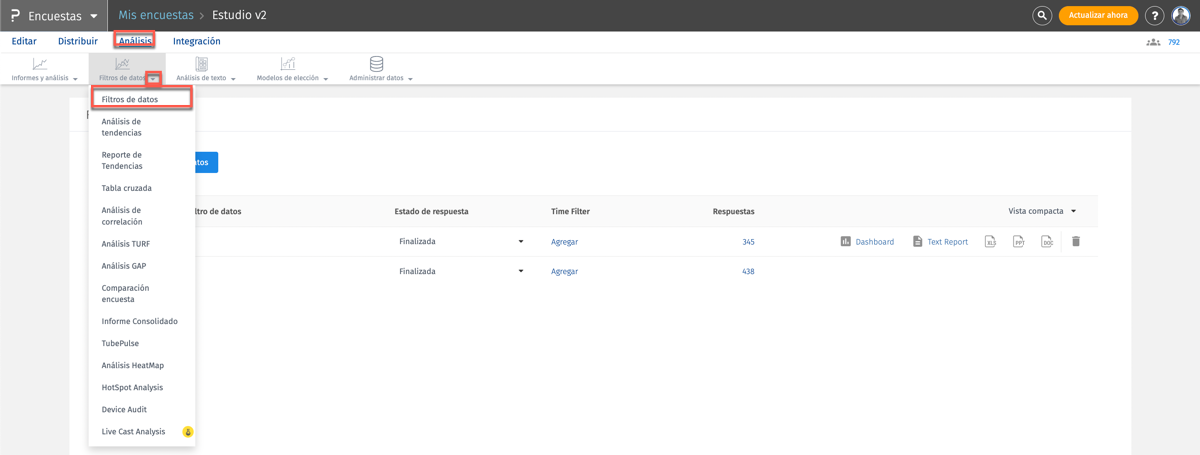
Task: Click the search magnifier icon
Action: coord(1041,16)
